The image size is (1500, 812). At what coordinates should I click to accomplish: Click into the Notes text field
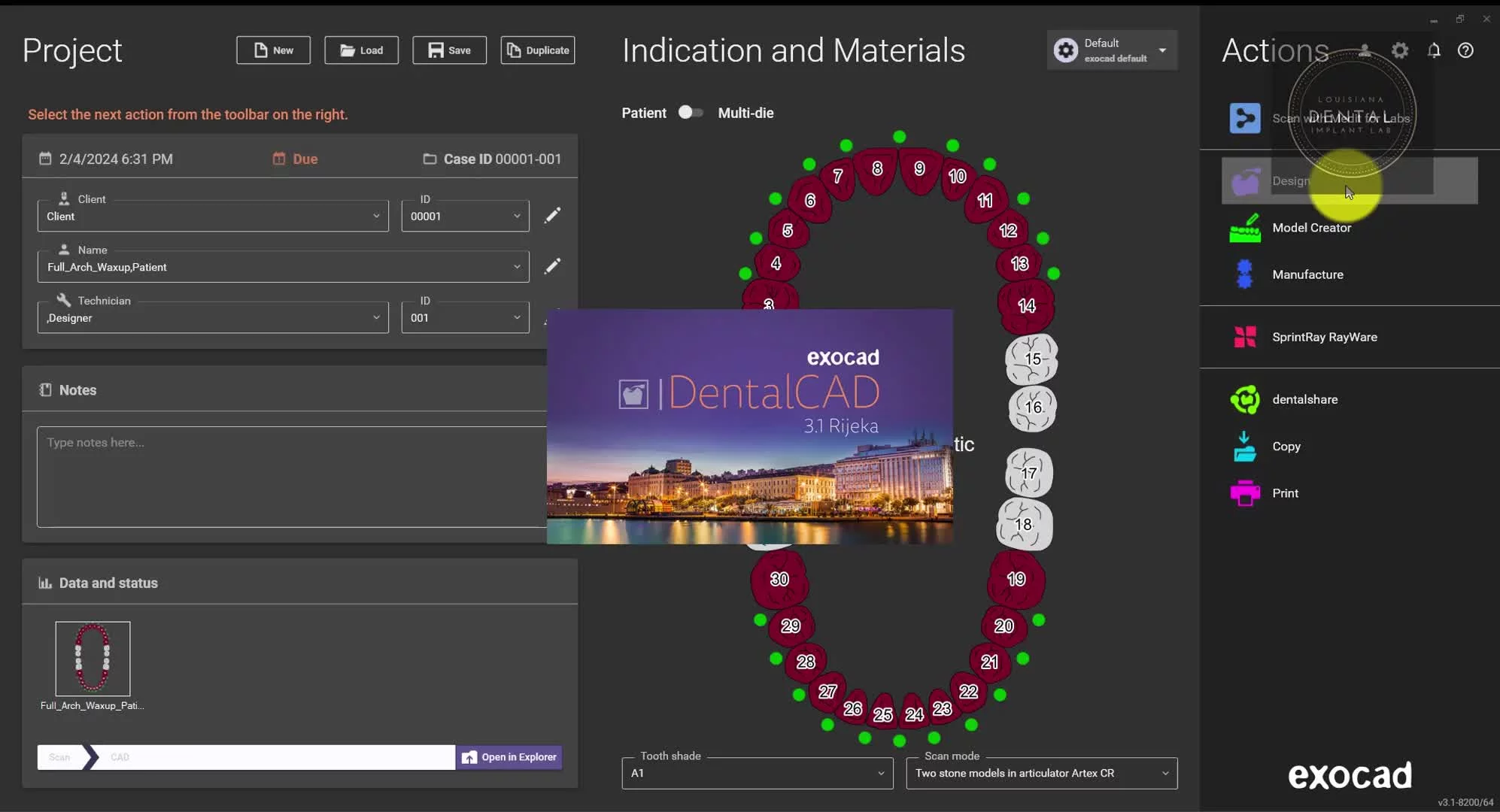(292, 477)
